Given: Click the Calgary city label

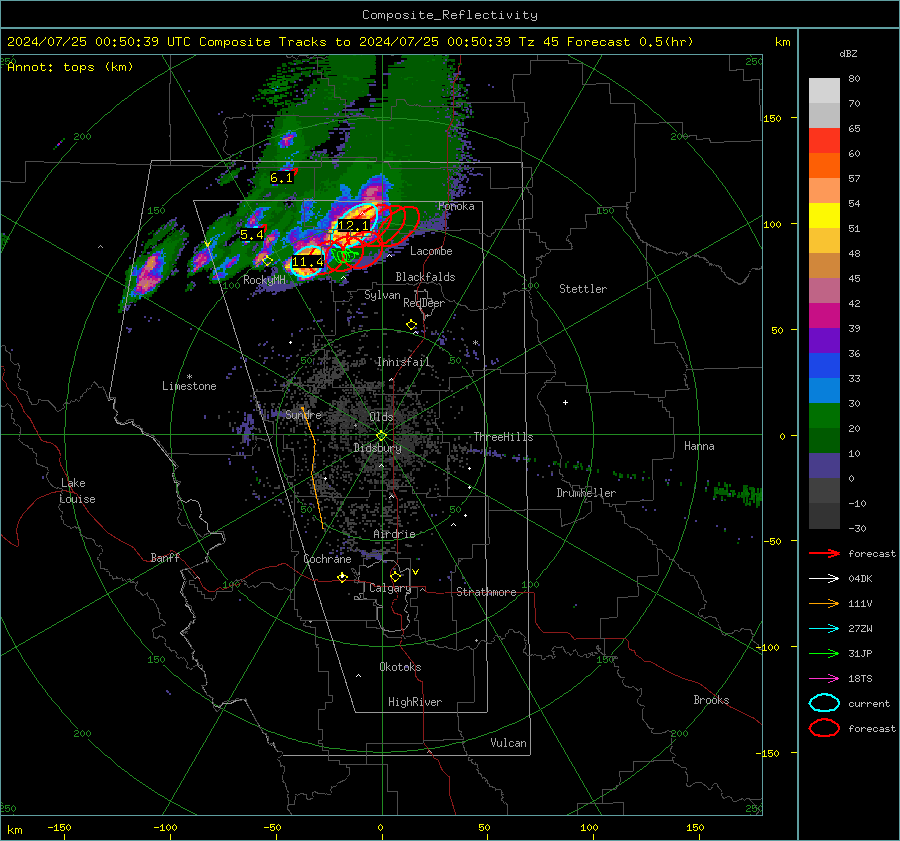Looking at the screenshot, I should click(390, 588).
